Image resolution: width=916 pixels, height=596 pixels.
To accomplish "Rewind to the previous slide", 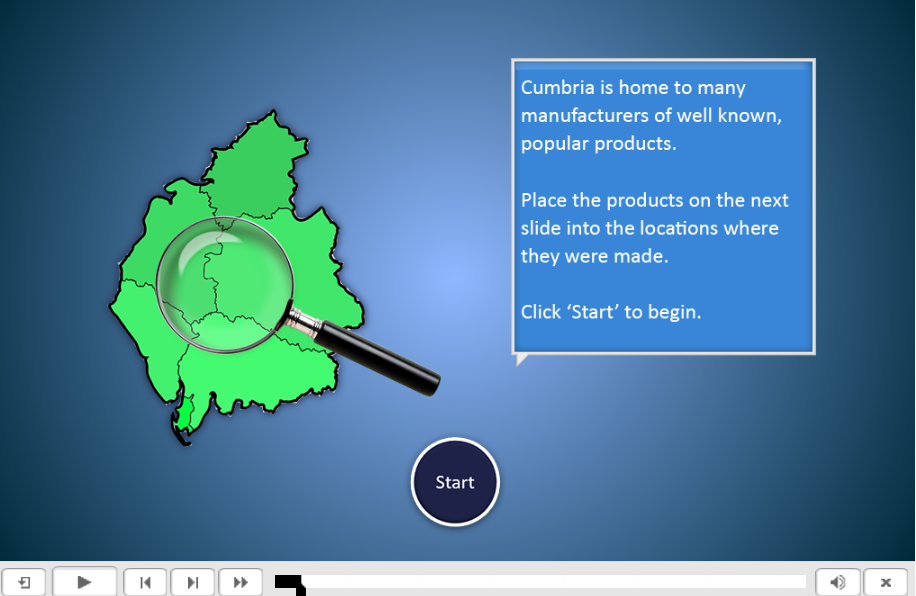I will point(145,582).
